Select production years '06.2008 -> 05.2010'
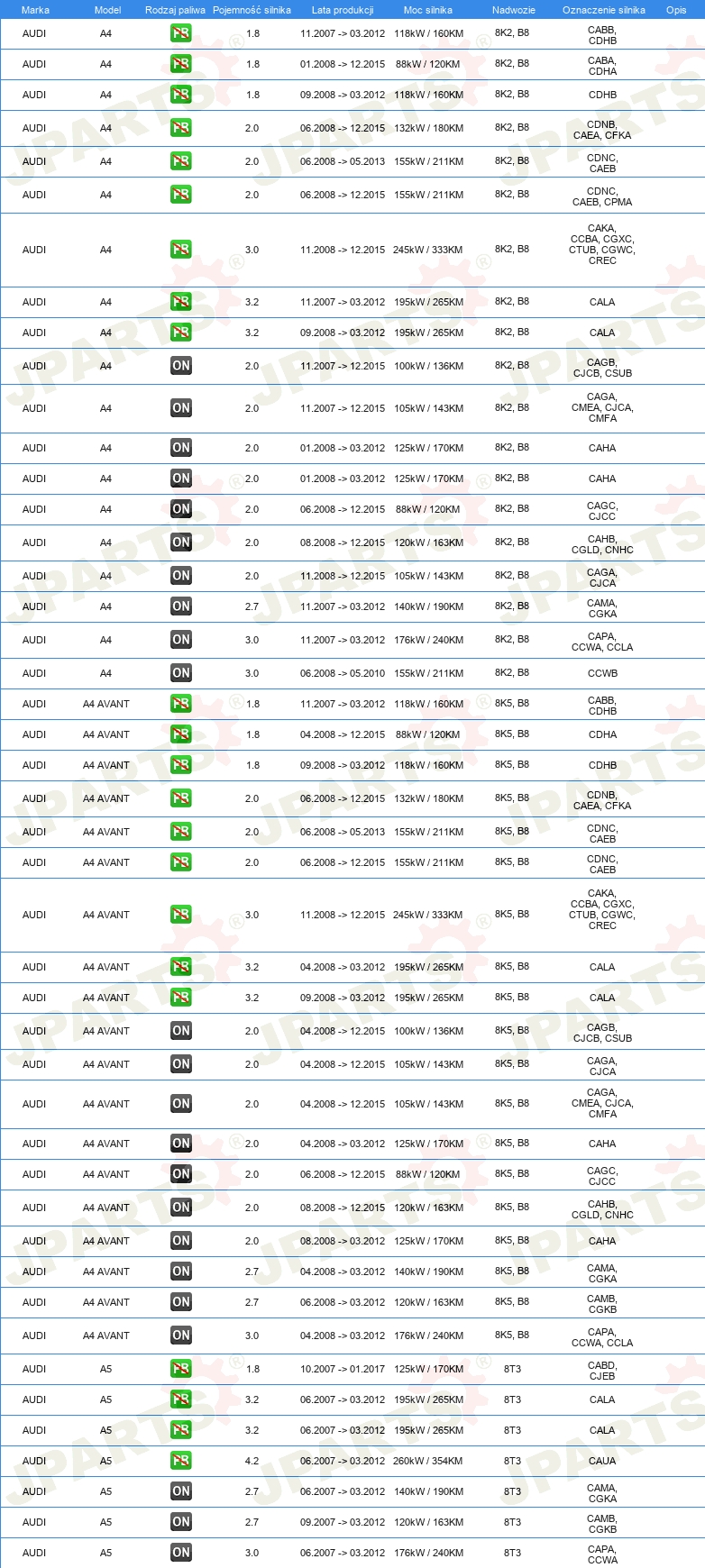The height and width of the screenshot is (1568, 705). click(x=343, y=673)
